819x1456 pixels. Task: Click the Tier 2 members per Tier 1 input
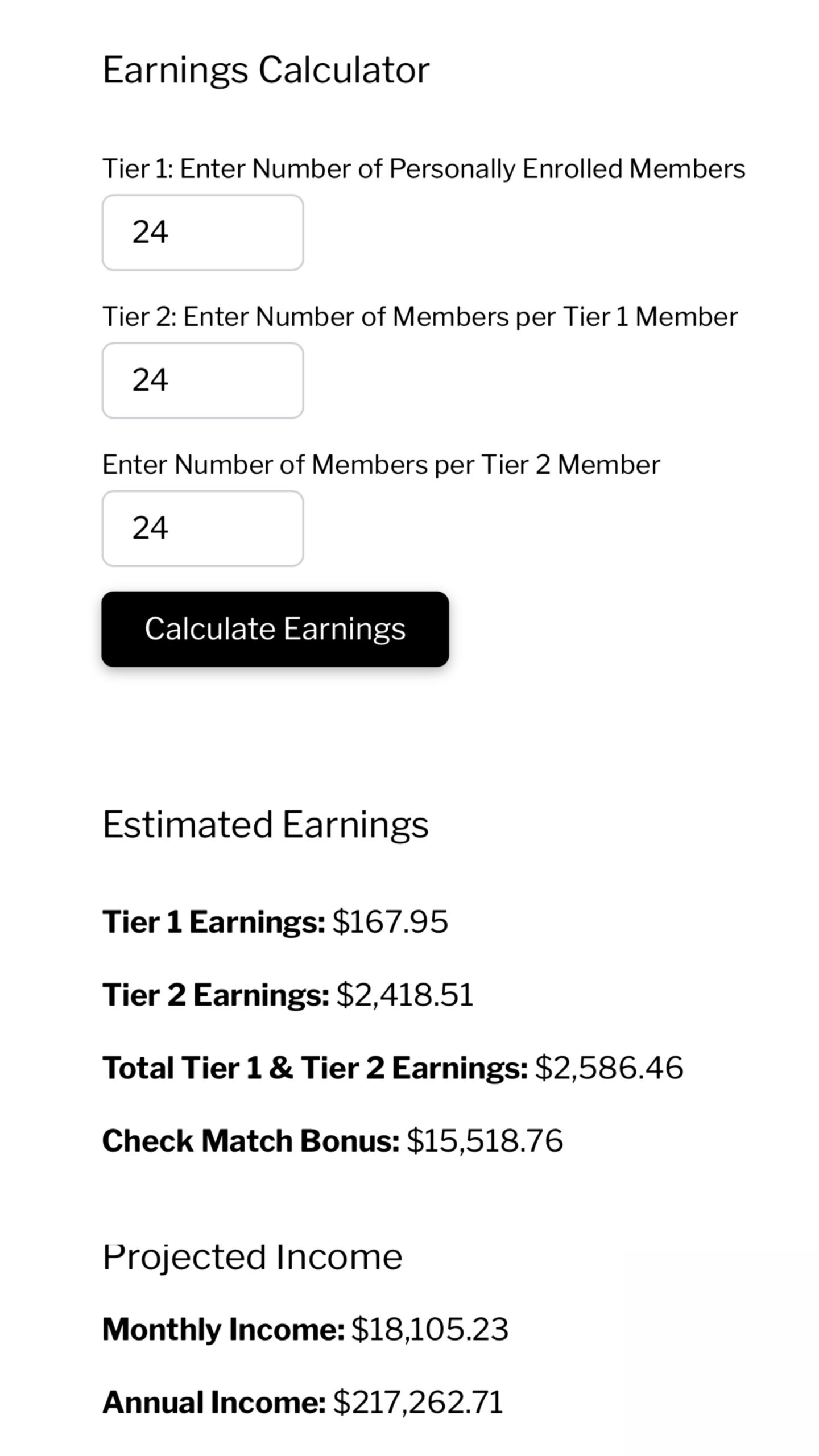coord(202,380)
